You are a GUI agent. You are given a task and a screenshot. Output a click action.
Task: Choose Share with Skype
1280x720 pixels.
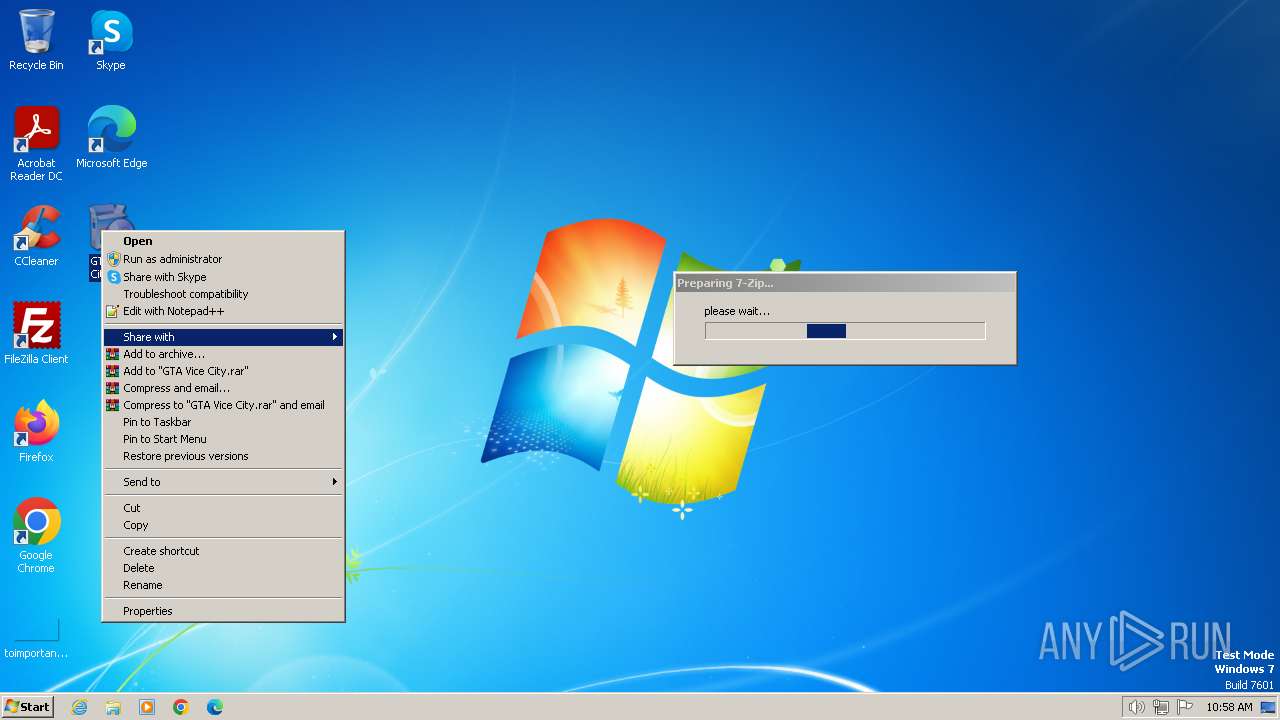[224, 277]
